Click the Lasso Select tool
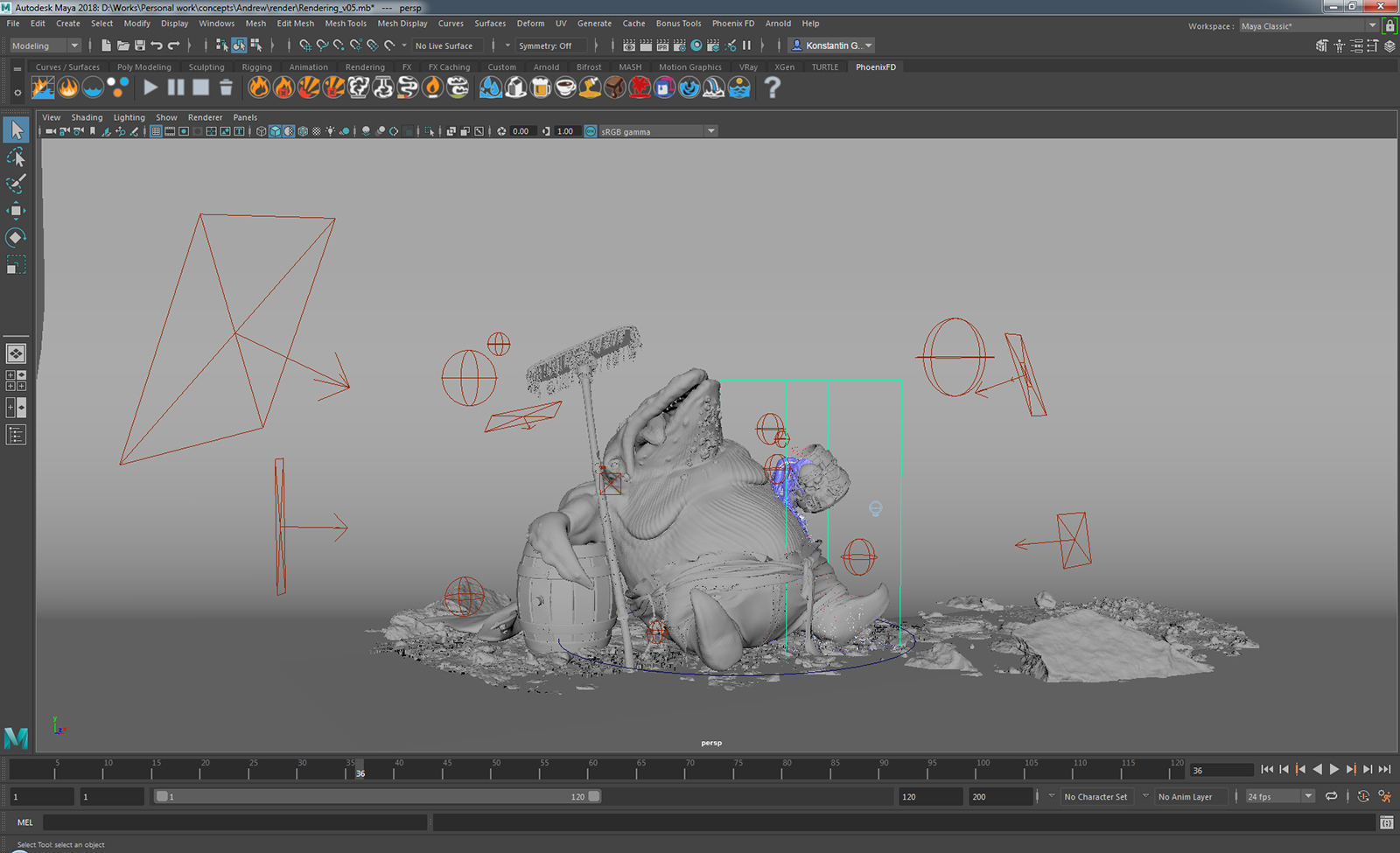The width and height of the screenshot is (1400, 853). point(16,157)
